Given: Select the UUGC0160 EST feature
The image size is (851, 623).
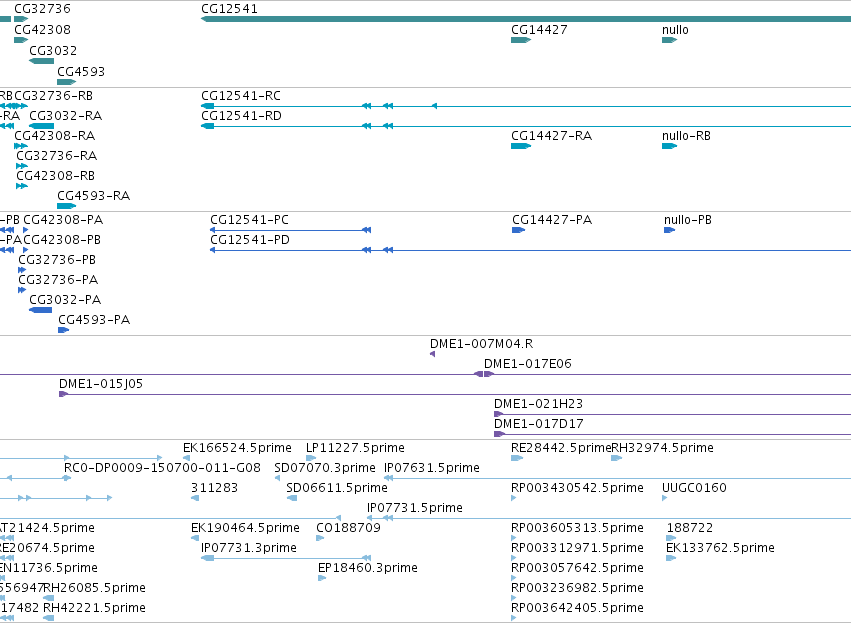Looking at the screenshot, I should [x=665, y=498].
